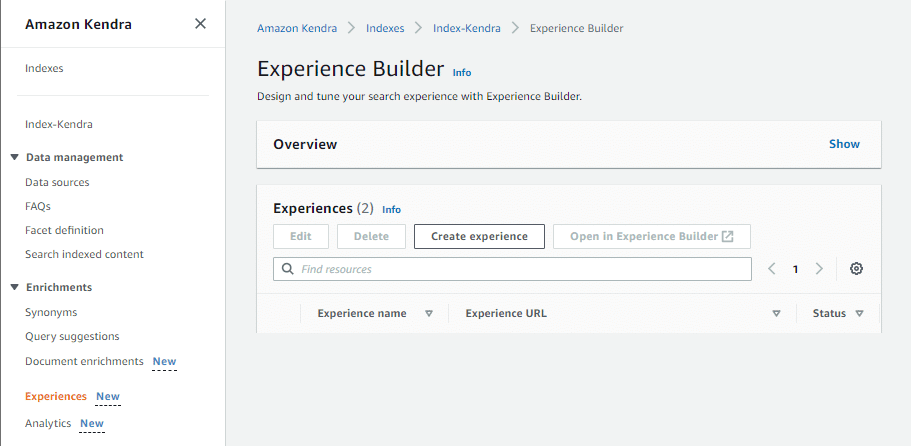Screen dimensions: 911x446
Task: Click the Delete button
Action: (x=371, y=236)
